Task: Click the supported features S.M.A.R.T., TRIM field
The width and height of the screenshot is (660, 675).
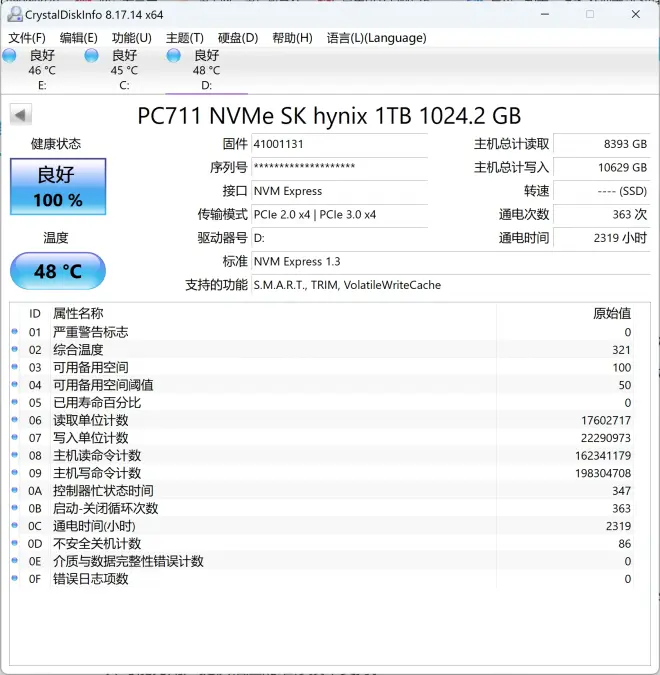Action: pos(451,285)
